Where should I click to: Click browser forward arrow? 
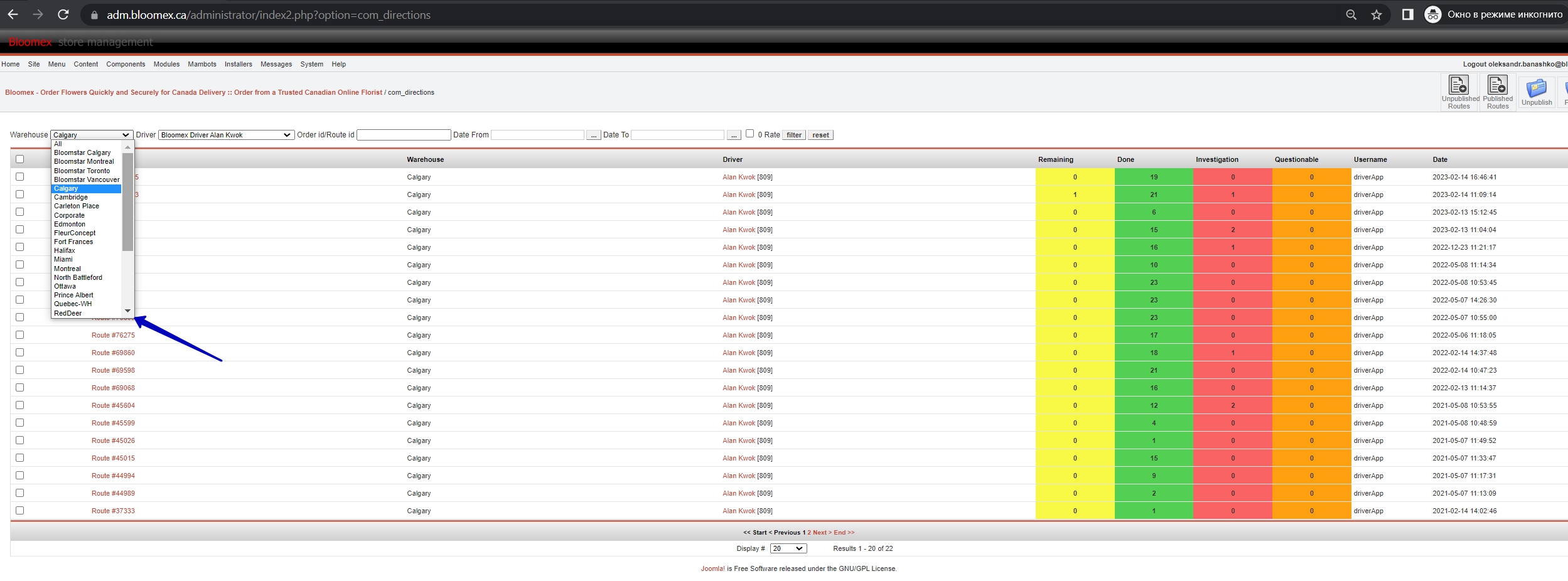tap(38, 14)
